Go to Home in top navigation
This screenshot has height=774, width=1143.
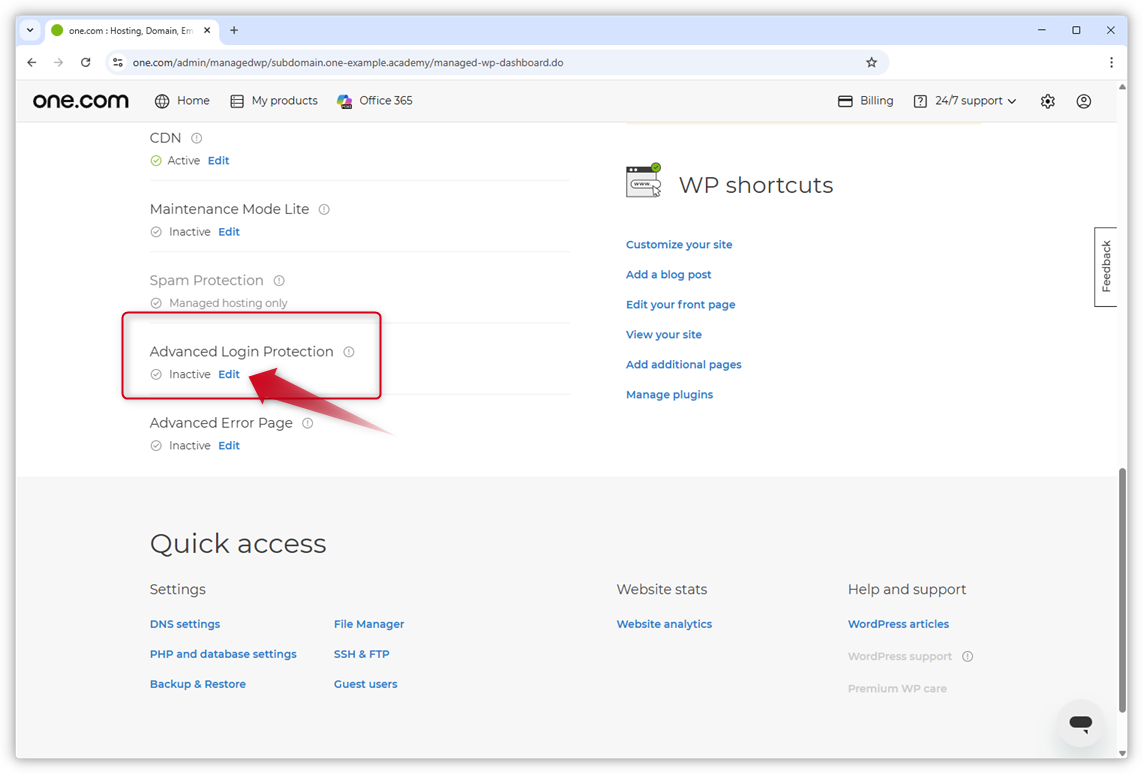(x=193, y=101)
